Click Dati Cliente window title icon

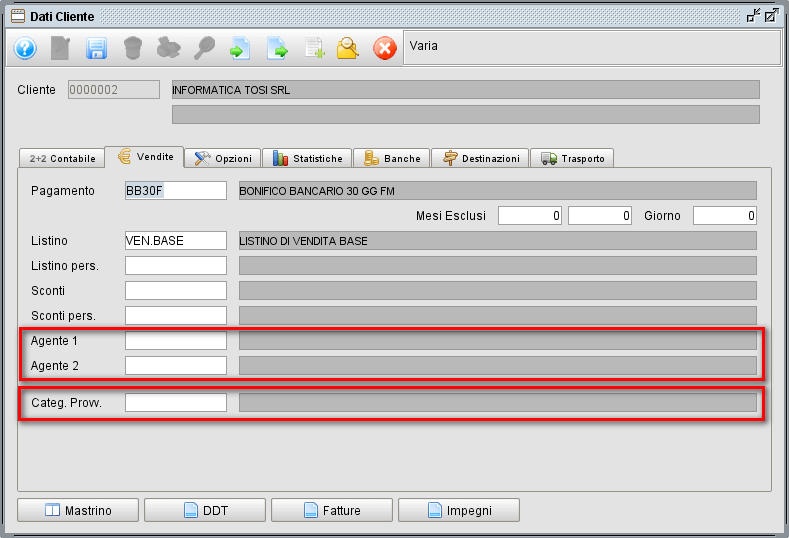tap(18, 17)
